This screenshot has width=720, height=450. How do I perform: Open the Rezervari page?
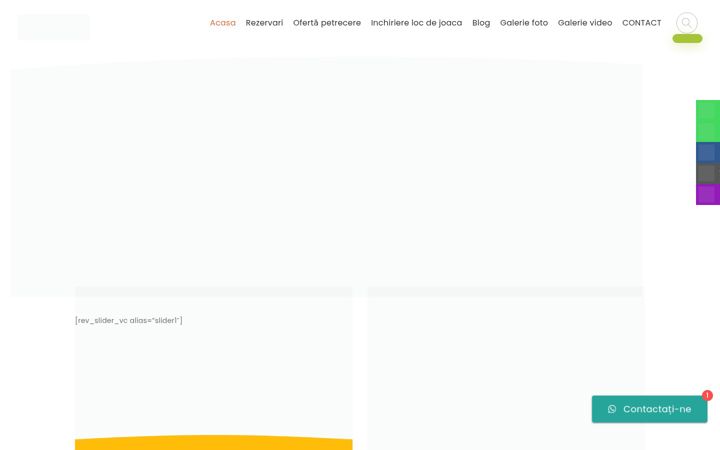(264, 22)
